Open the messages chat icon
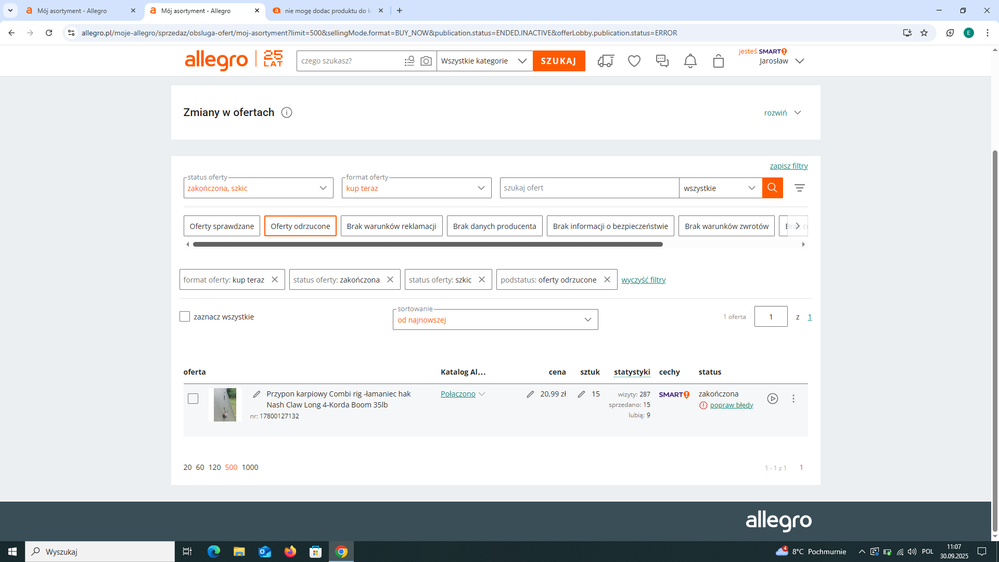 coord(662,61)
